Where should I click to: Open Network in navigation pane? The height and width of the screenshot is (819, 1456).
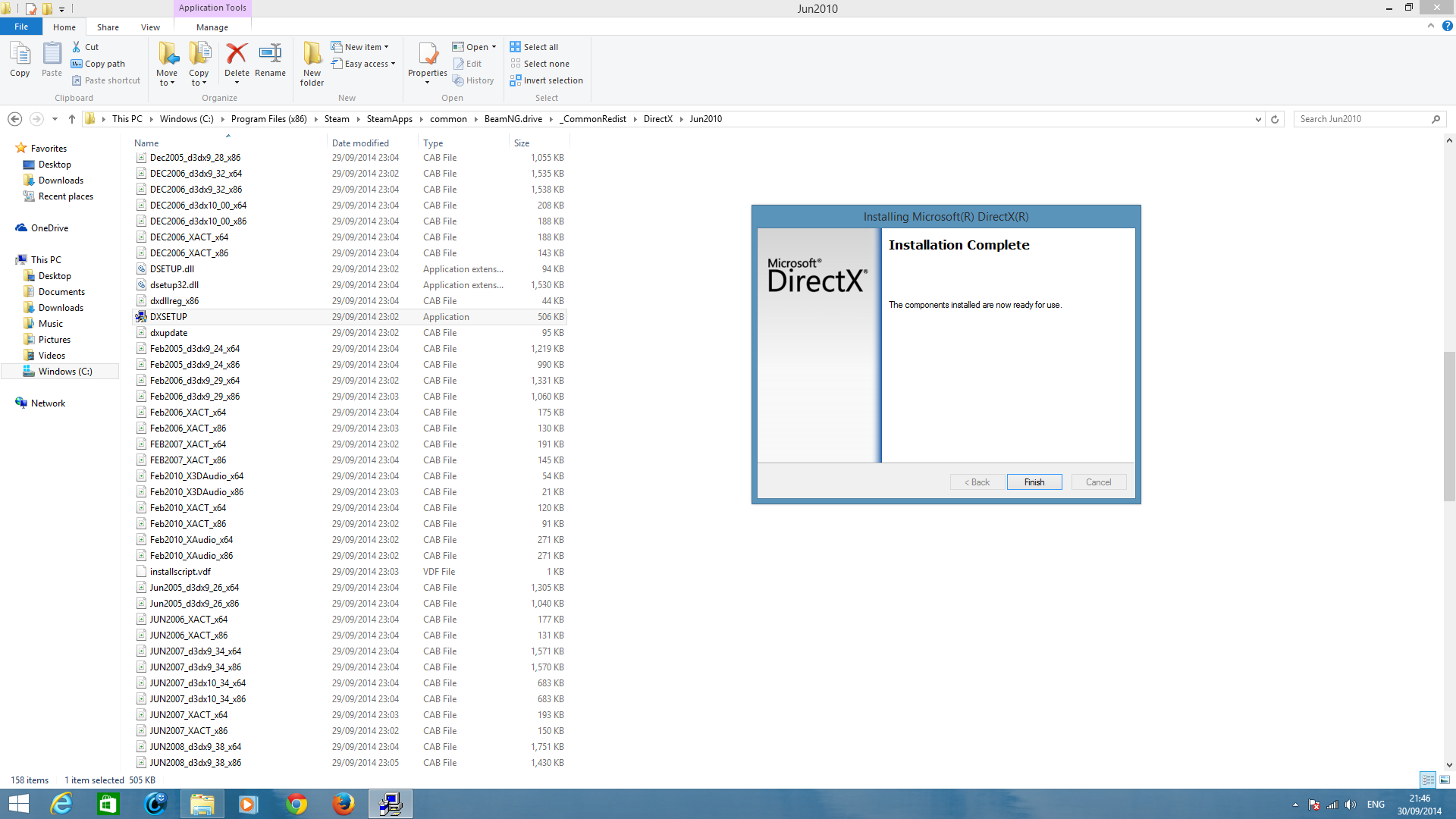click(x=48, y=403)
